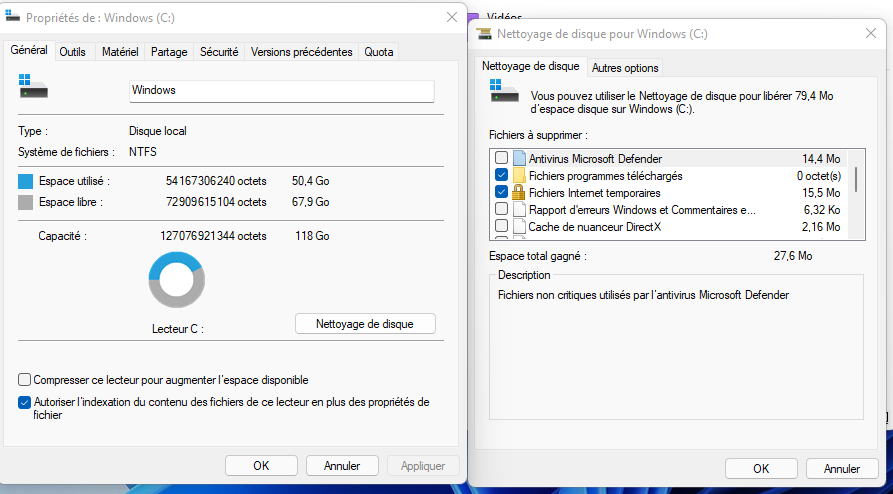Check the Antivirus Microsoft Defender checkbox
Viewport: 893px width, 494px height.
point(501,158)
